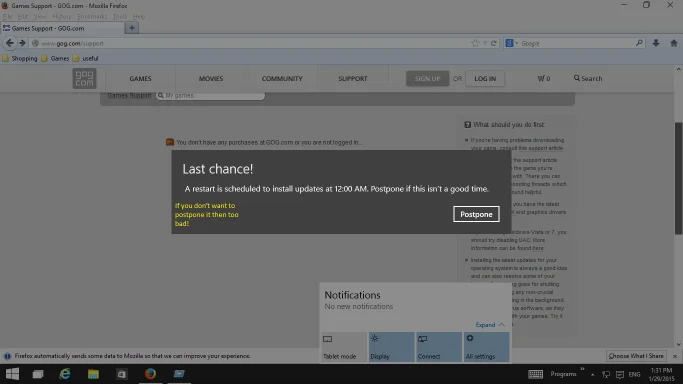The image size is (683, 384).
Task: Open the GAMES navigation item
Action: [140, 78]
